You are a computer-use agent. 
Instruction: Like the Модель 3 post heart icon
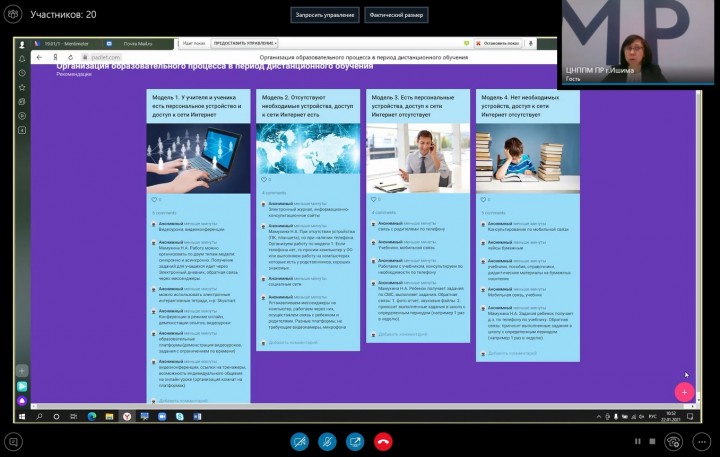tap(373, 199)
